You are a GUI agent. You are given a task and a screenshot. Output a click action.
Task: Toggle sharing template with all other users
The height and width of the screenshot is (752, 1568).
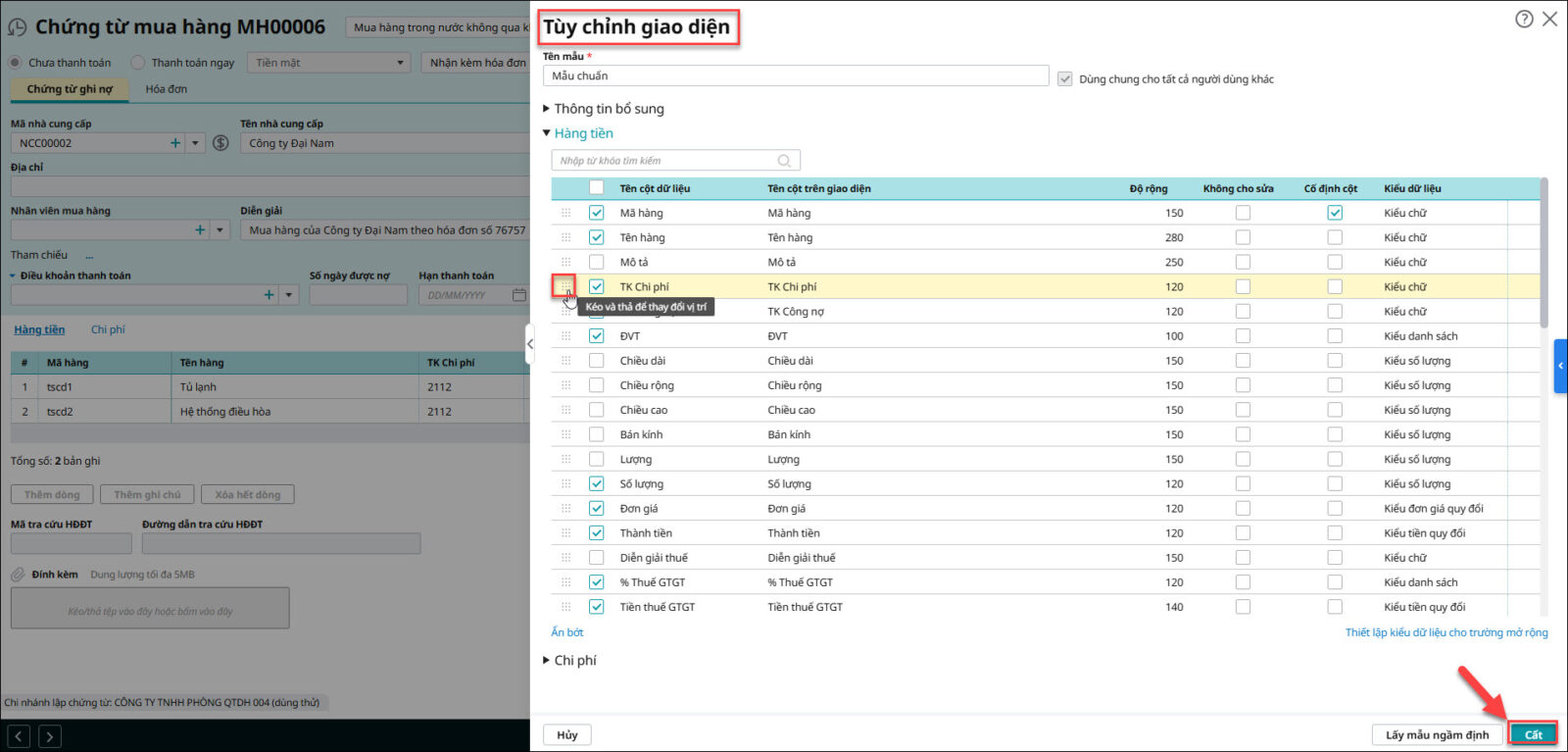[1065, 79]
